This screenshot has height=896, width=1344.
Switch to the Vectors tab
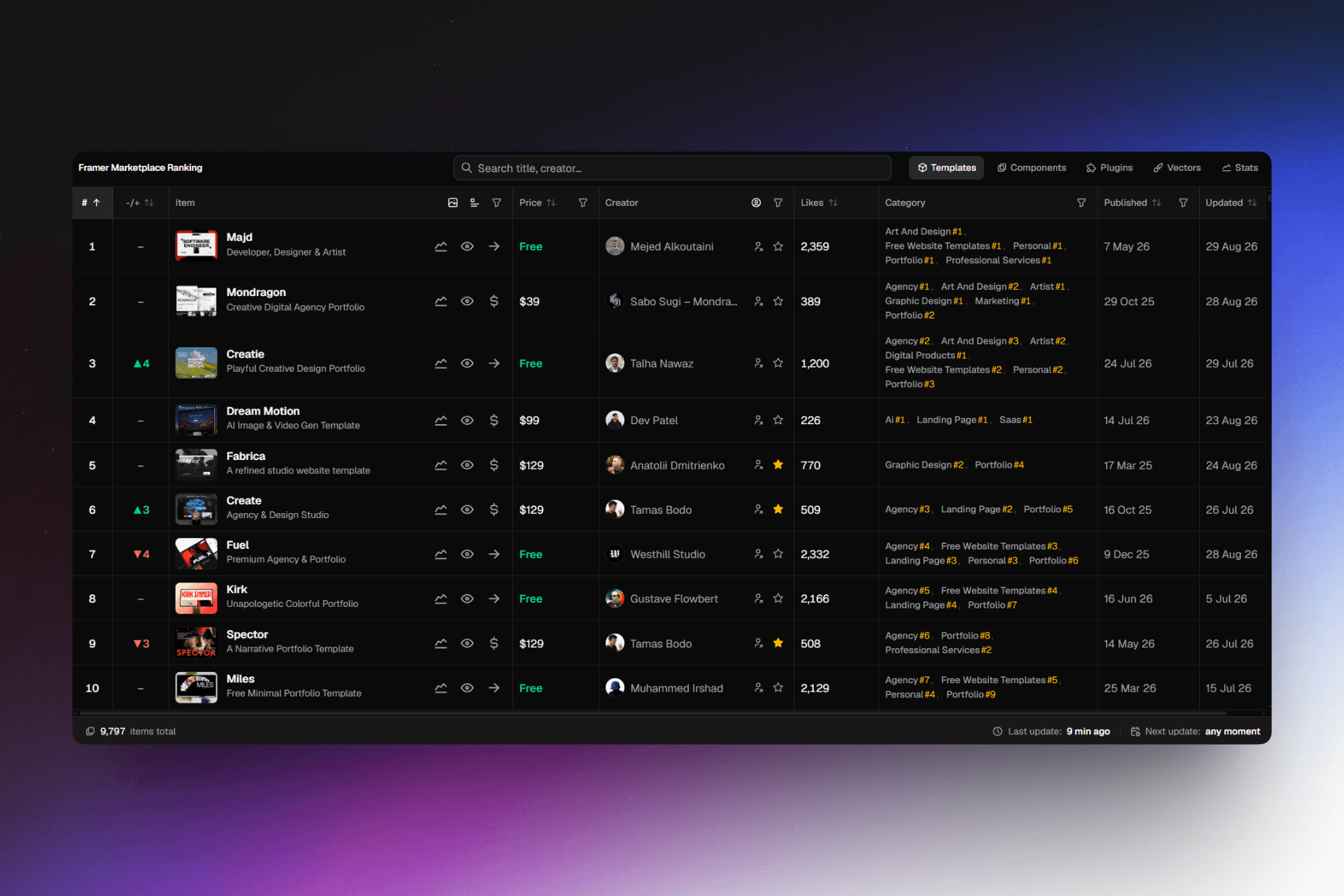tap(1177, 168)
